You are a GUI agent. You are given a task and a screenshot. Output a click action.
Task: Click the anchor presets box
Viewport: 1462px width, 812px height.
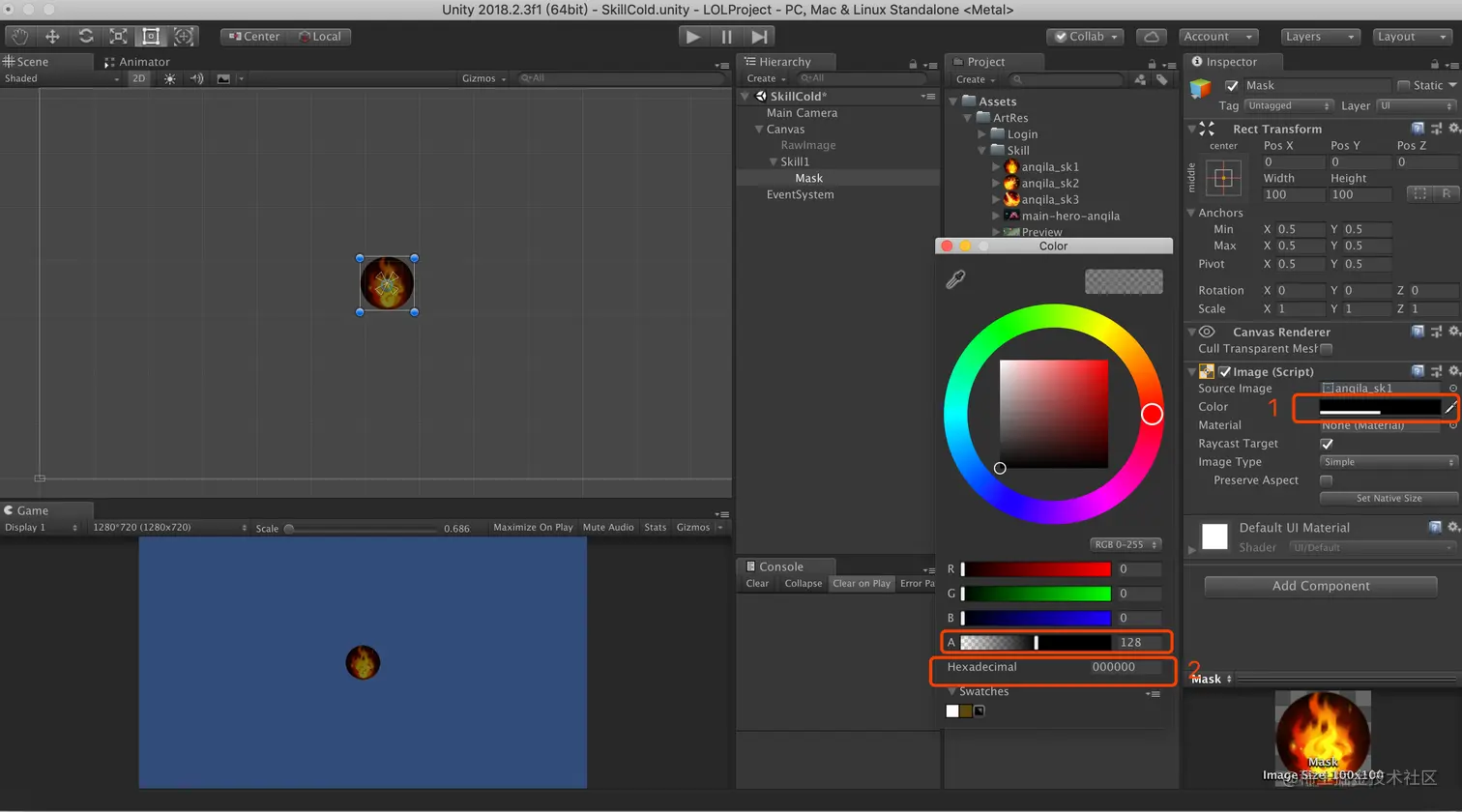point(1223,179)
